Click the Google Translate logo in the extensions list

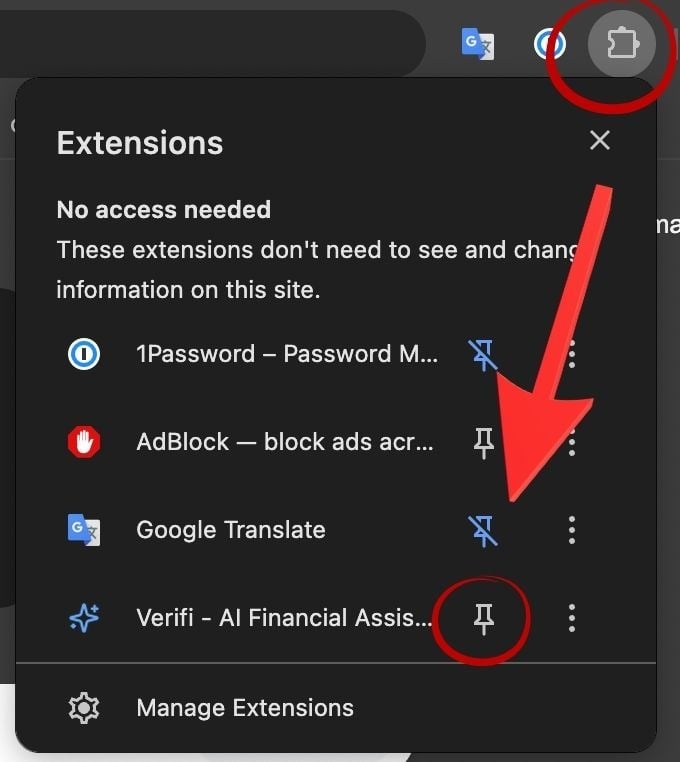(84, 530)
